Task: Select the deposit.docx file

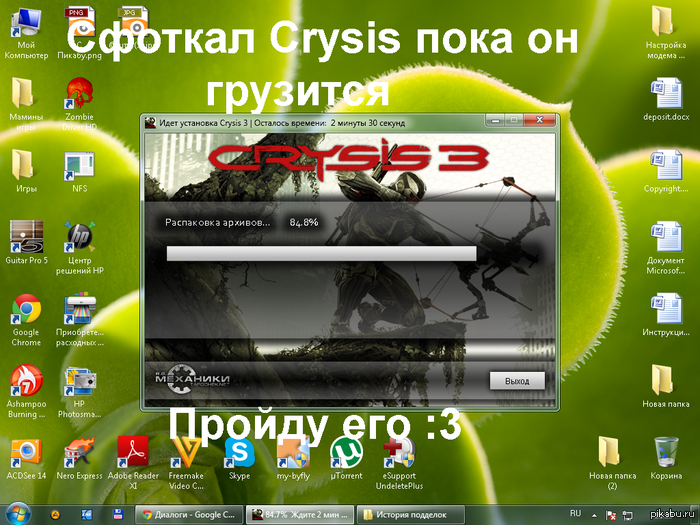Action: click(x=666, y=96)
